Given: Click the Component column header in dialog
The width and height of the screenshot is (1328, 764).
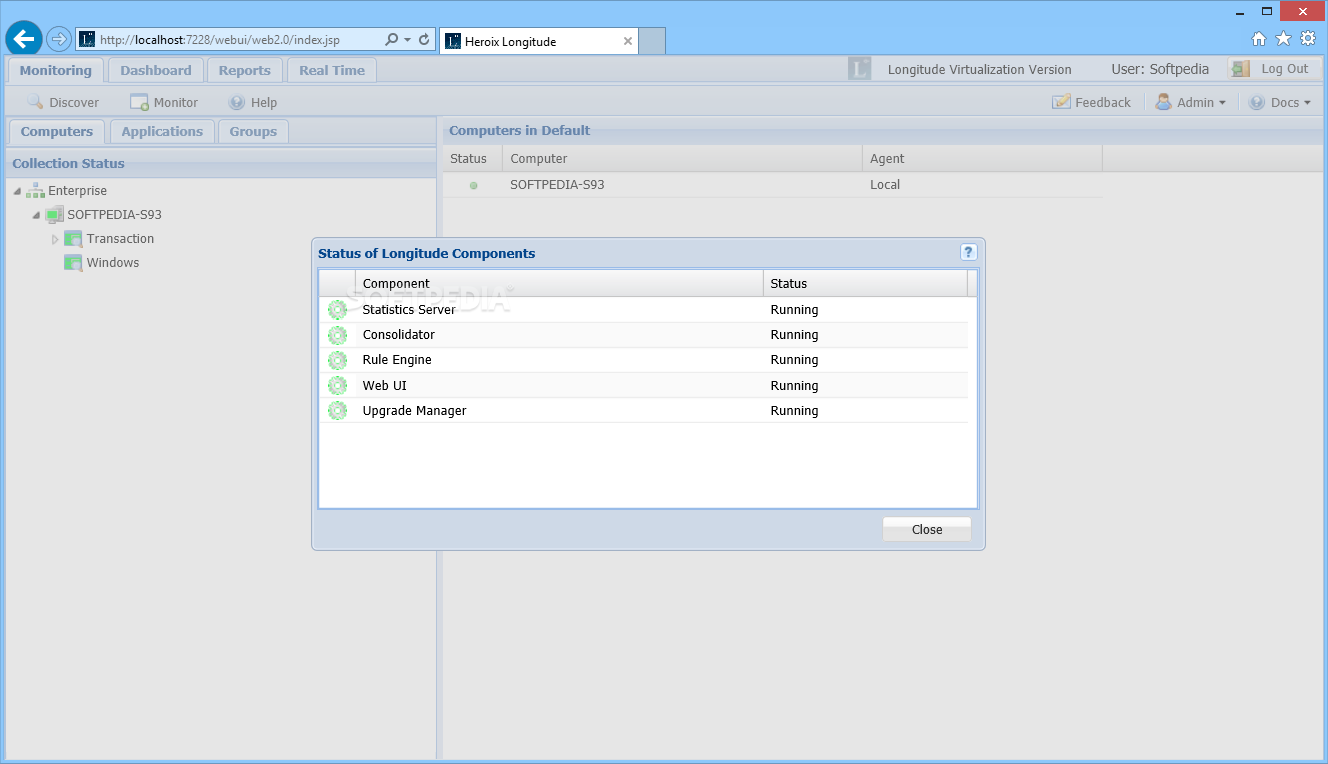Looking at the screenshot, I should [x=559, y=284].
